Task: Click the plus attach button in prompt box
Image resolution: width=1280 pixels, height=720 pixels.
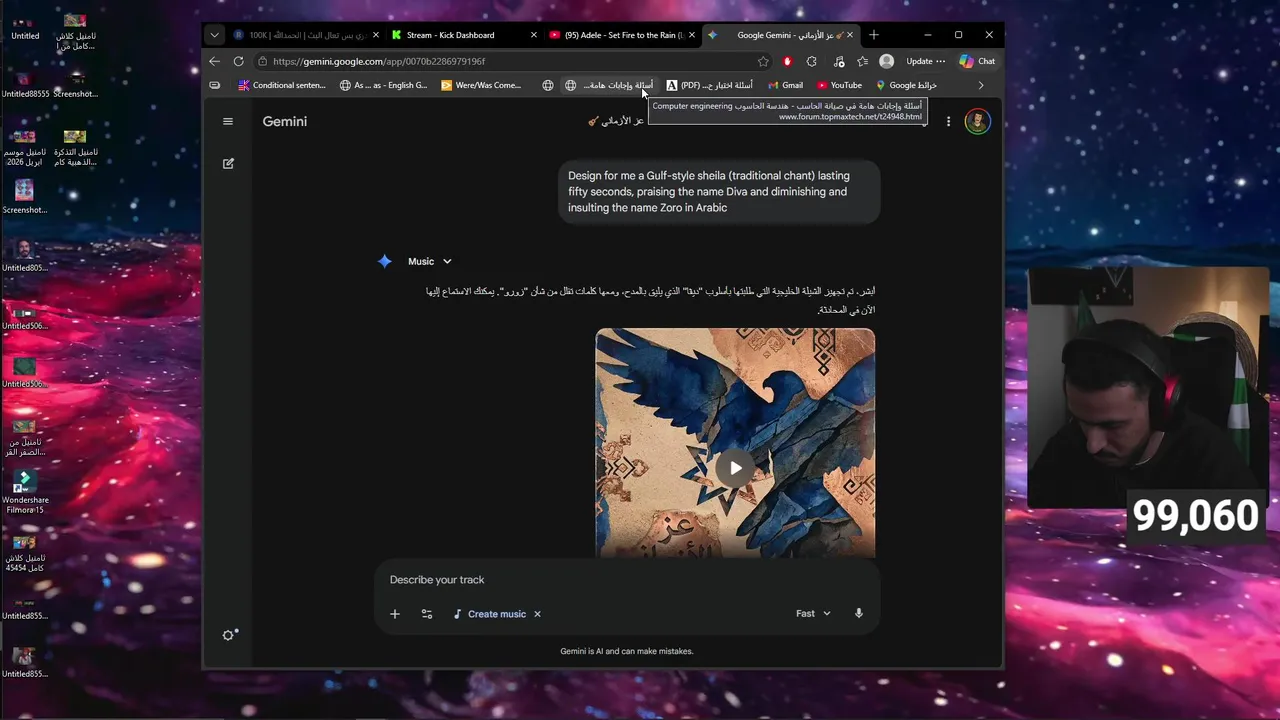Action: tap(395, 614)
